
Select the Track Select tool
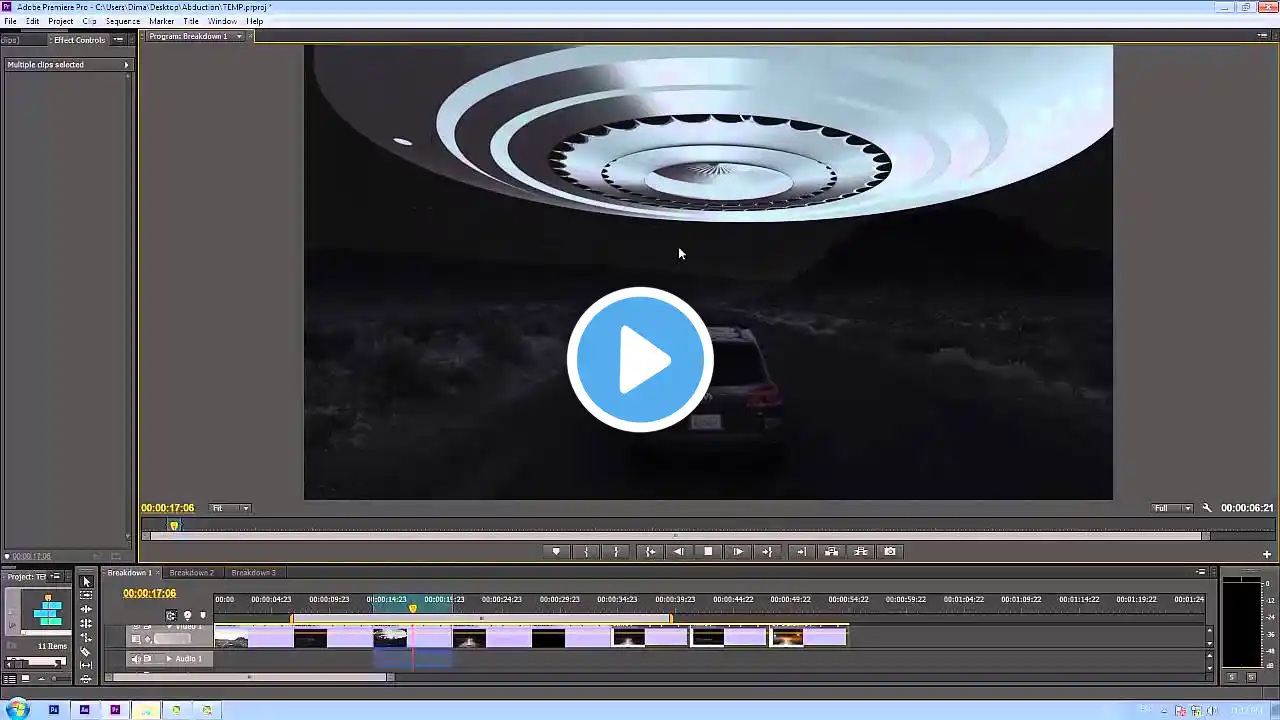point(86,595)
